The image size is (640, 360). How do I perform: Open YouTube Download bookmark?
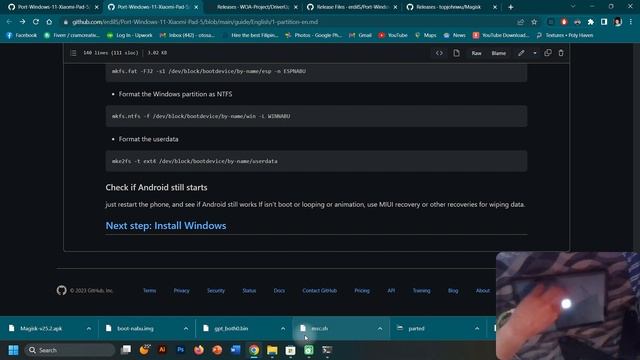pos(501,36)
